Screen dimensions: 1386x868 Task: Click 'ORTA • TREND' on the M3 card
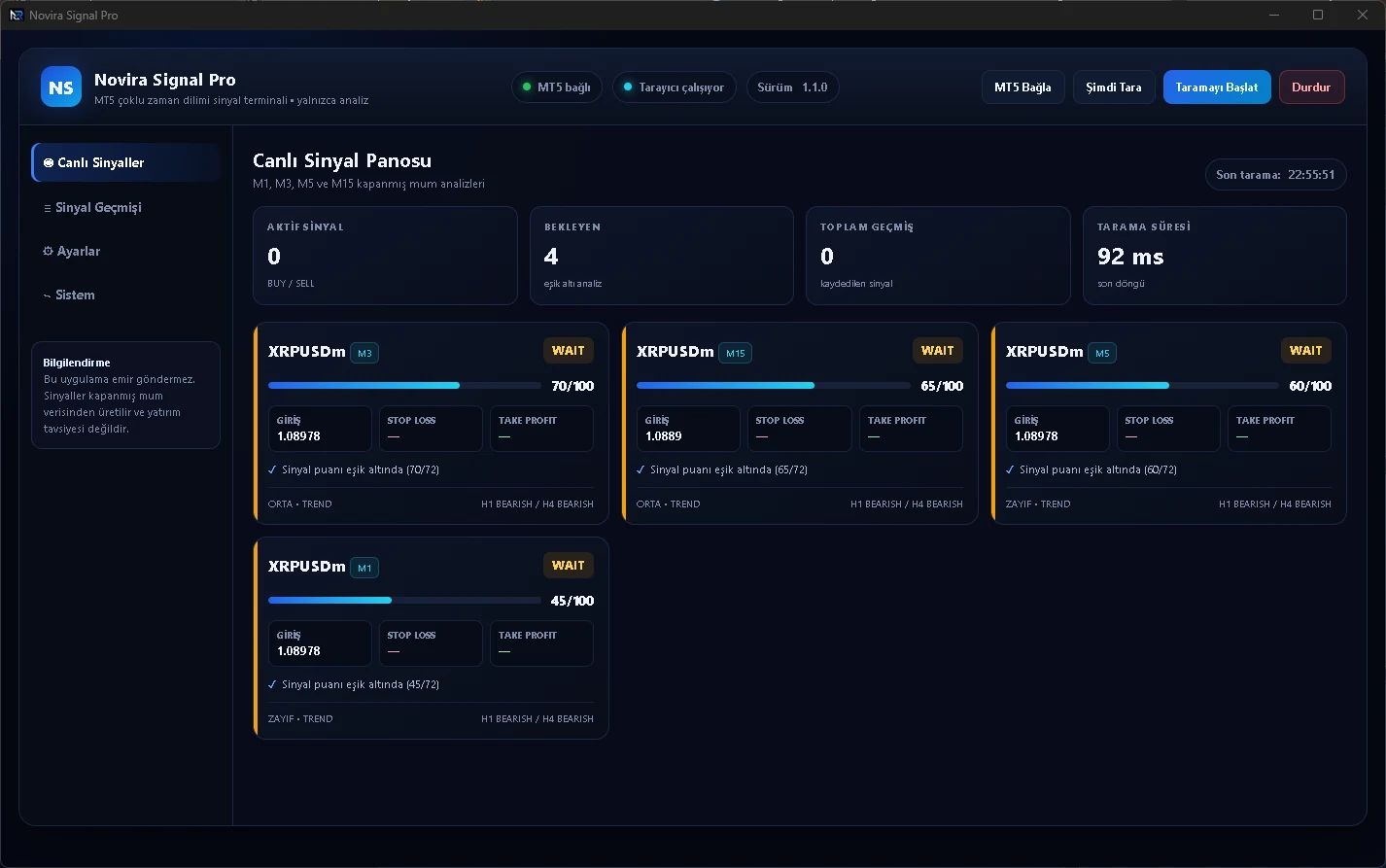(x=300, y=504)
